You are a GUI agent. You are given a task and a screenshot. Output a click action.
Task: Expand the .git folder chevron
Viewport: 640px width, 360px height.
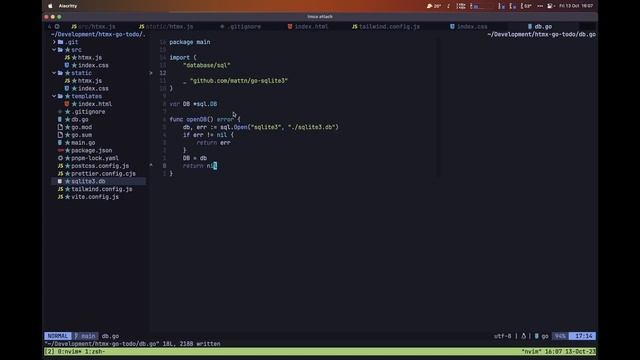(54, 42)
